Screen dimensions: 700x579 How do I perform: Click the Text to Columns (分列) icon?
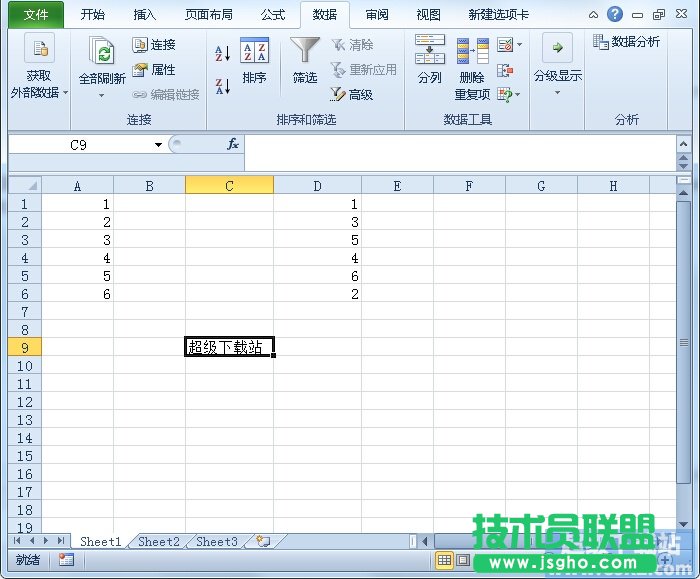point(429,60)
